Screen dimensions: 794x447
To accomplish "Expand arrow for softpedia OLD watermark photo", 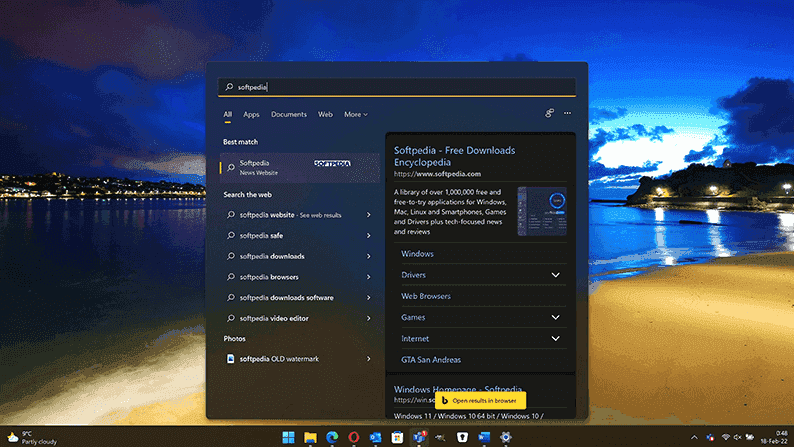I will [369, 359].
